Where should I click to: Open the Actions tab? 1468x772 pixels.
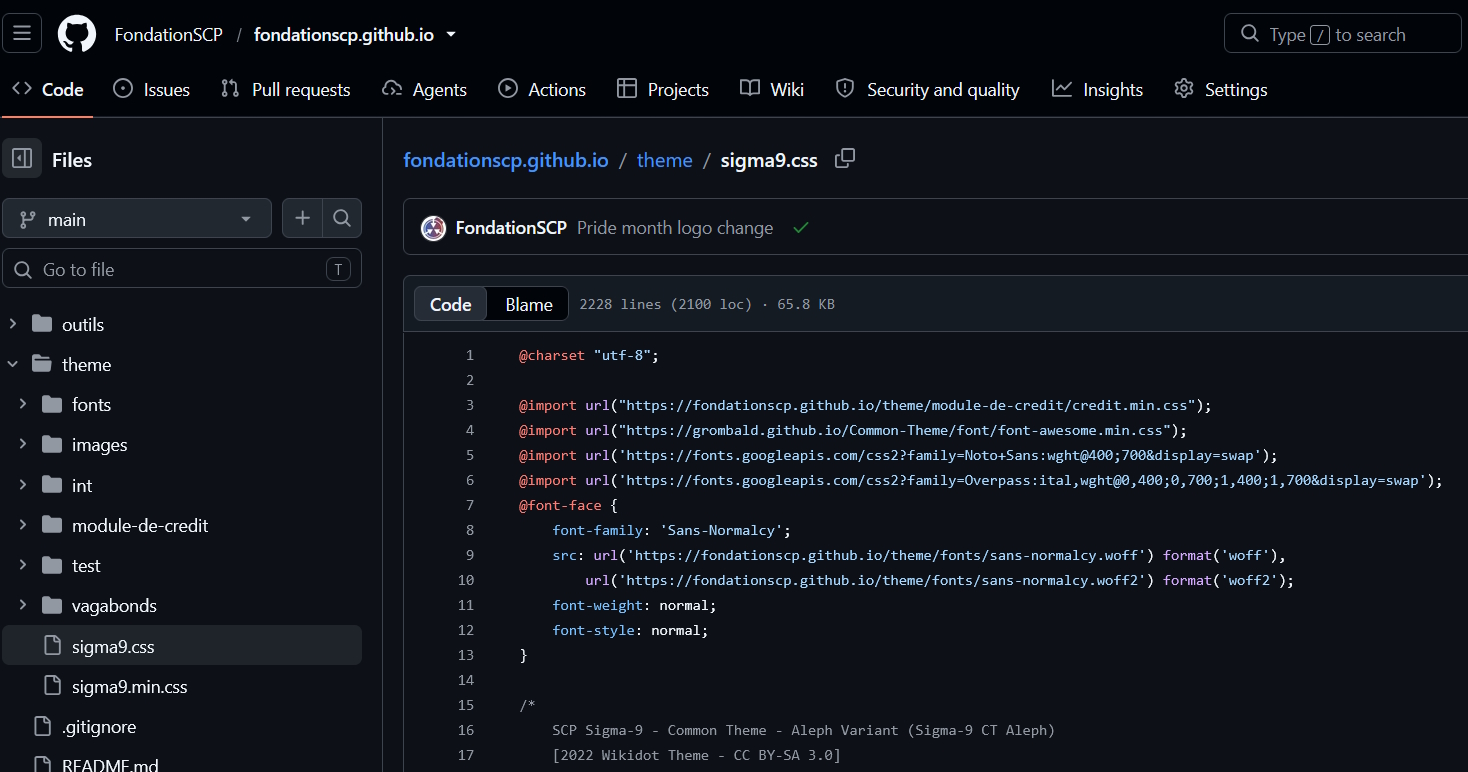[542, 89]
